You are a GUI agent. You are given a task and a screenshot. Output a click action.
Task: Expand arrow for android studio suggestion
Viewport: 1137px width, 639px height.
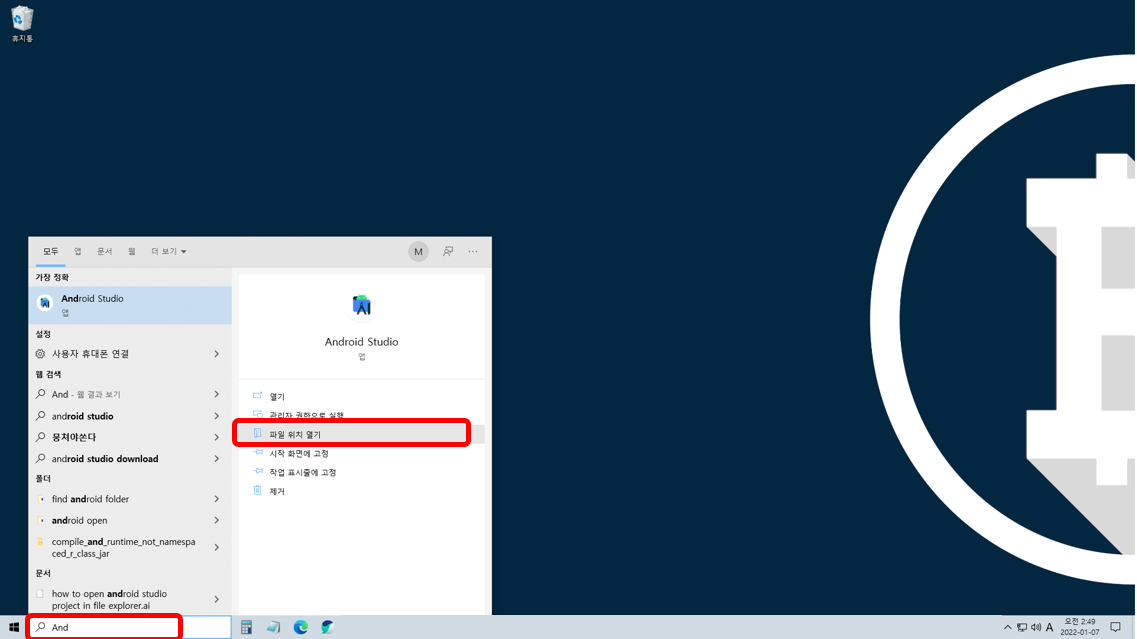(216, 416)
